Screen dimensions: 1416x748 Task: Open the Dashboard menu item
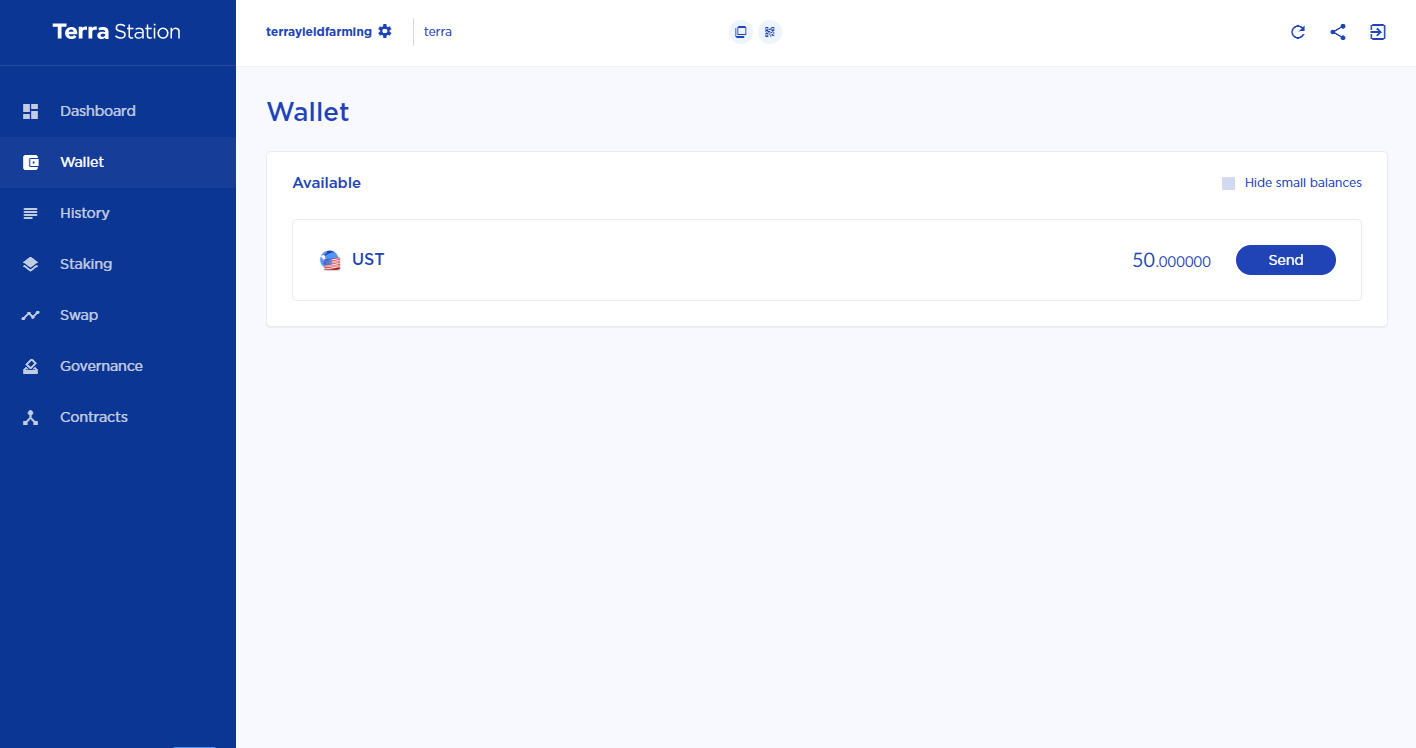pos(118,111)
